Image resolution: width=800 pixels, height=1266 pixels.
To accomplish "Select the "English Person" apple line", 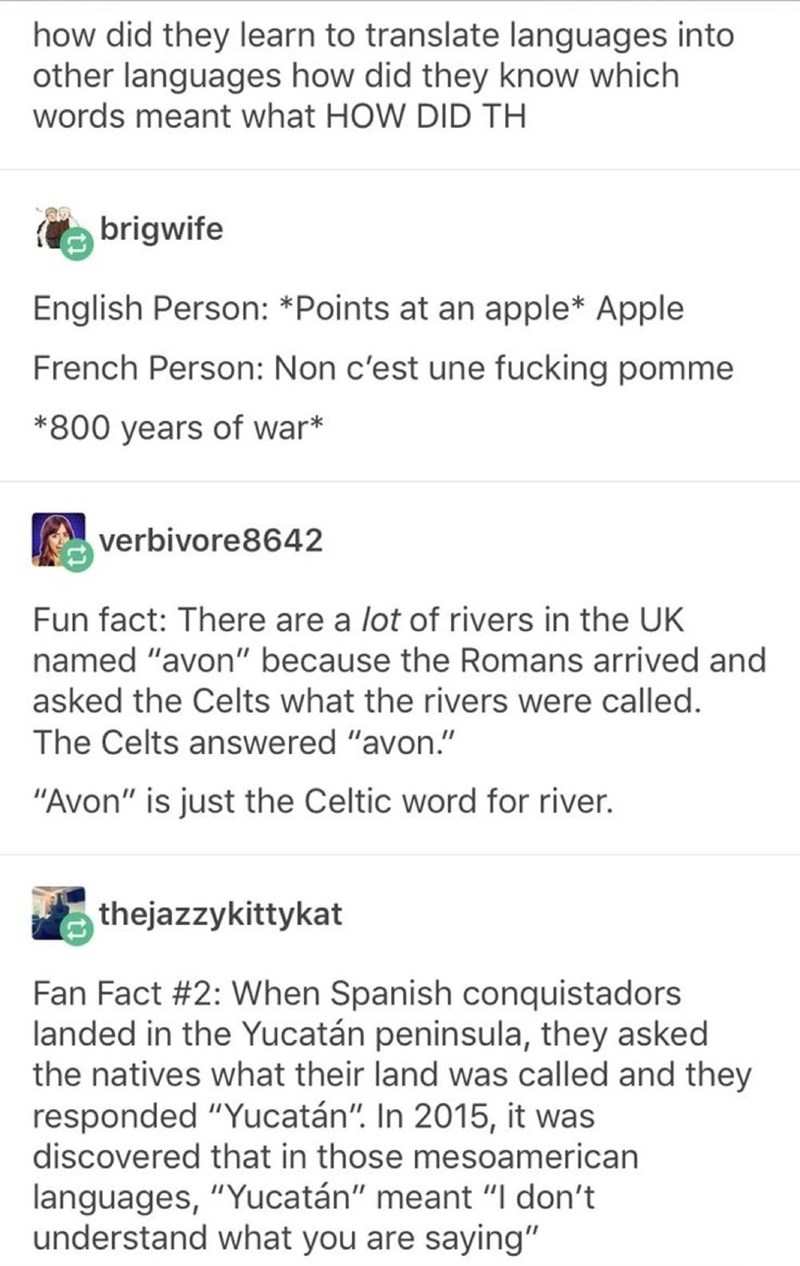I will [x=358, y=308].
